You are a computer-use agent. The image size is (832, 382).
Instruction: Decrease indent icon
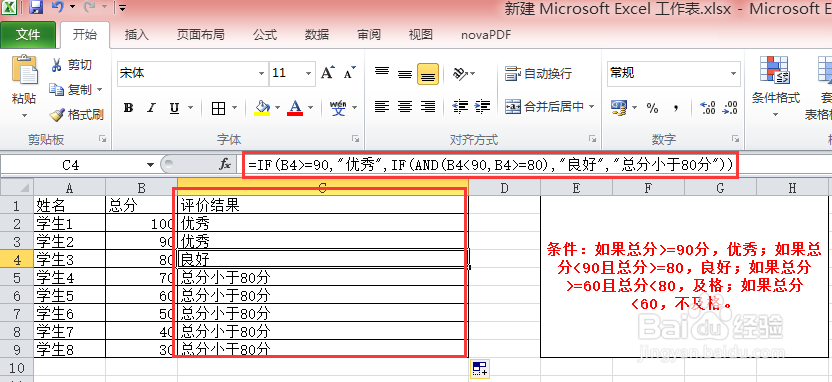point(460,107)
